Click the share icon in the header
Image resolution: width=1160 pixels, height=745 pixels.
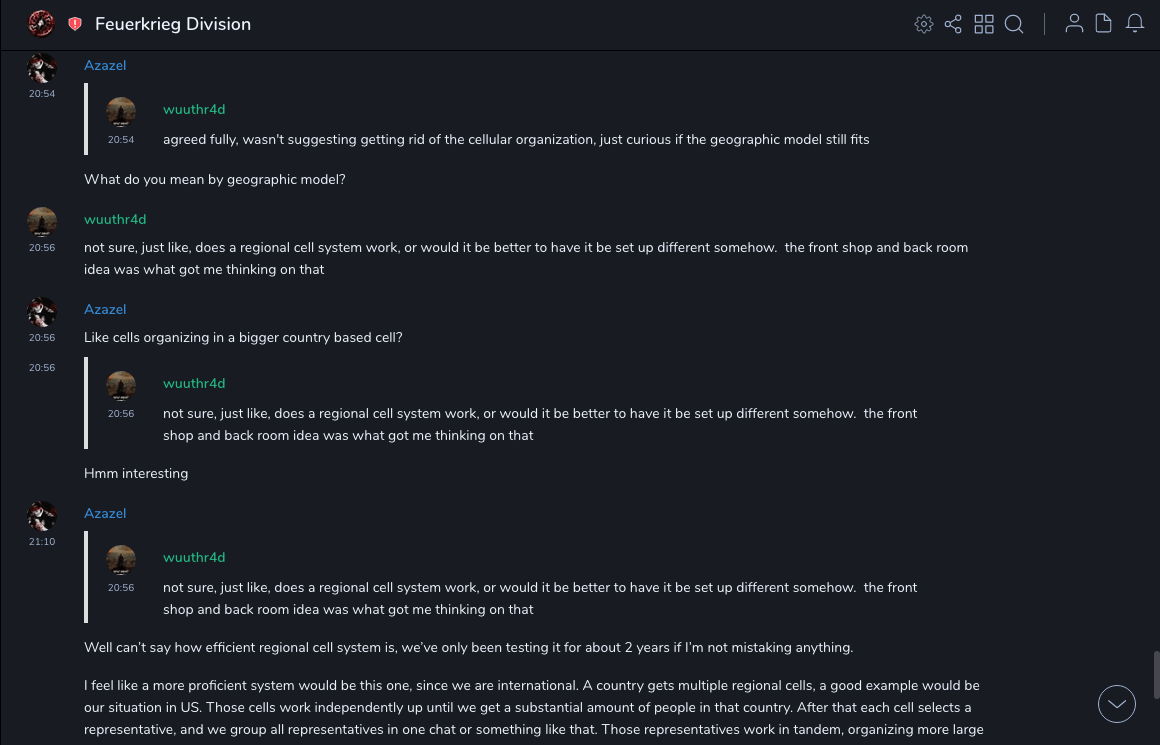[x=953, y=24]
